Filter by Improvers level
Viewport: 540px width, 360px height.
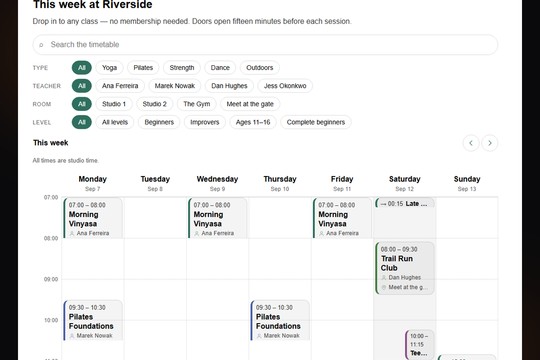pyautogui.click(x=205, y=122)
